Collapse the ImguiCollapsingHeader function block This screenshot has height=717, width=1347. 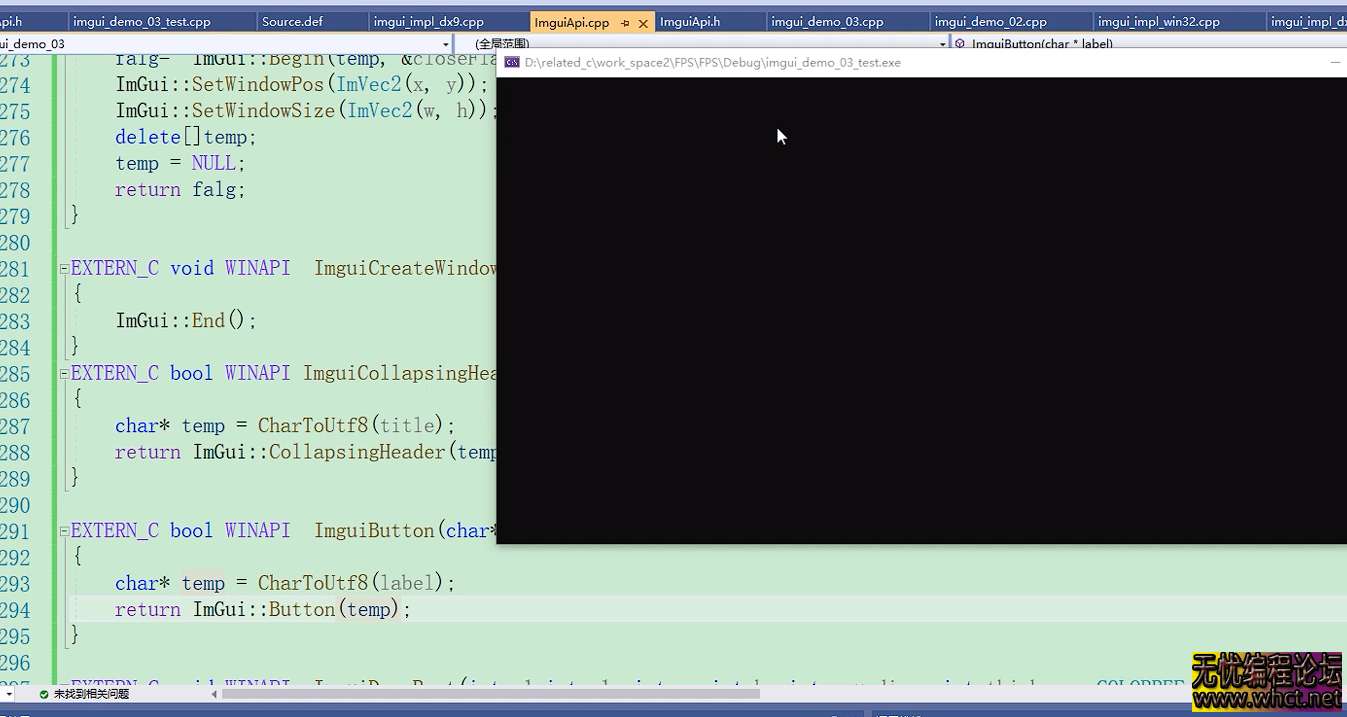pyautogui.click(x=63, y=373)
